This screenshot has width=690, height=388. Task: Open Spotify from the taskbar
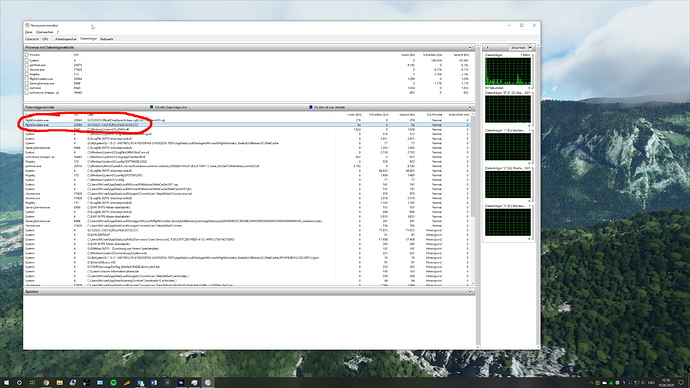(x=113, y=383)
